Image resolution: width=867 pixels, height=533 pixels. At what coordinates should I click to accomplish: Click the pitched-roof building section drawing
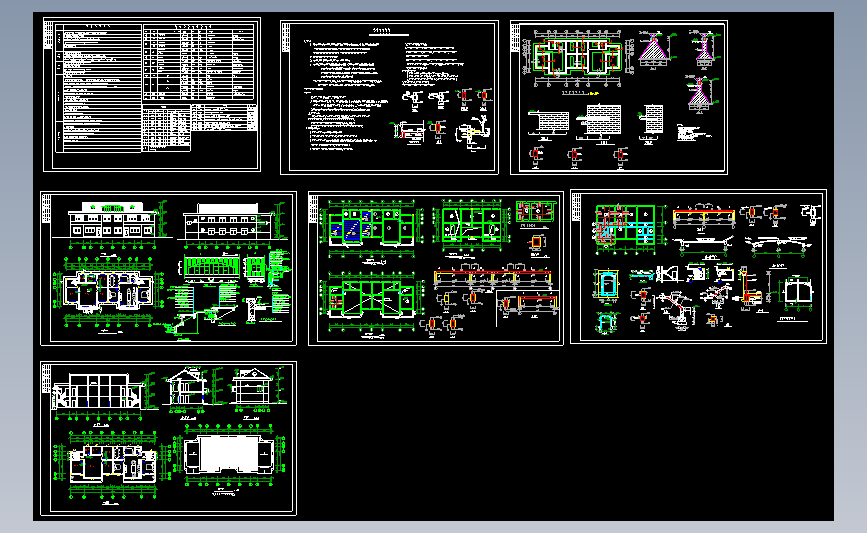187,386
